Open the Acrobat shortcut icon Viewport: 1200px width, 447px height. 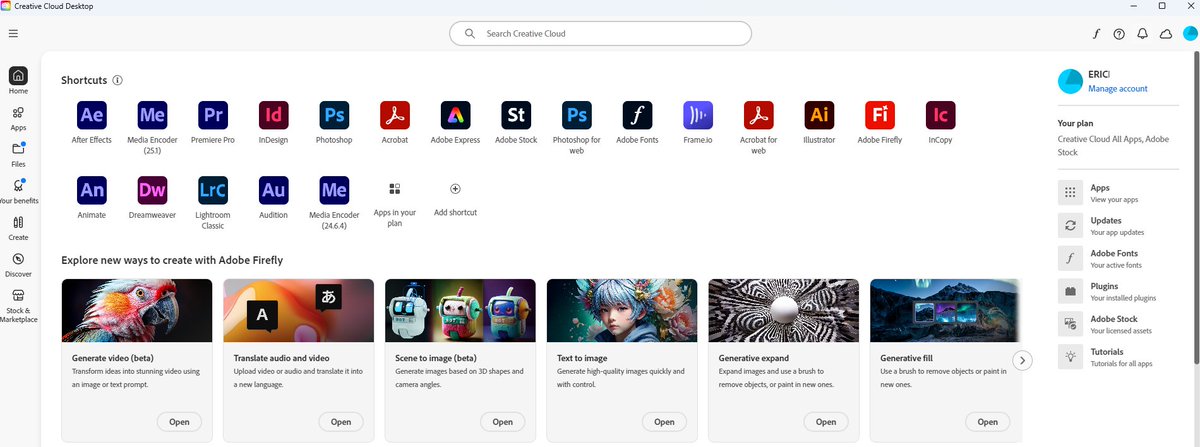click(x=395, y=115)
